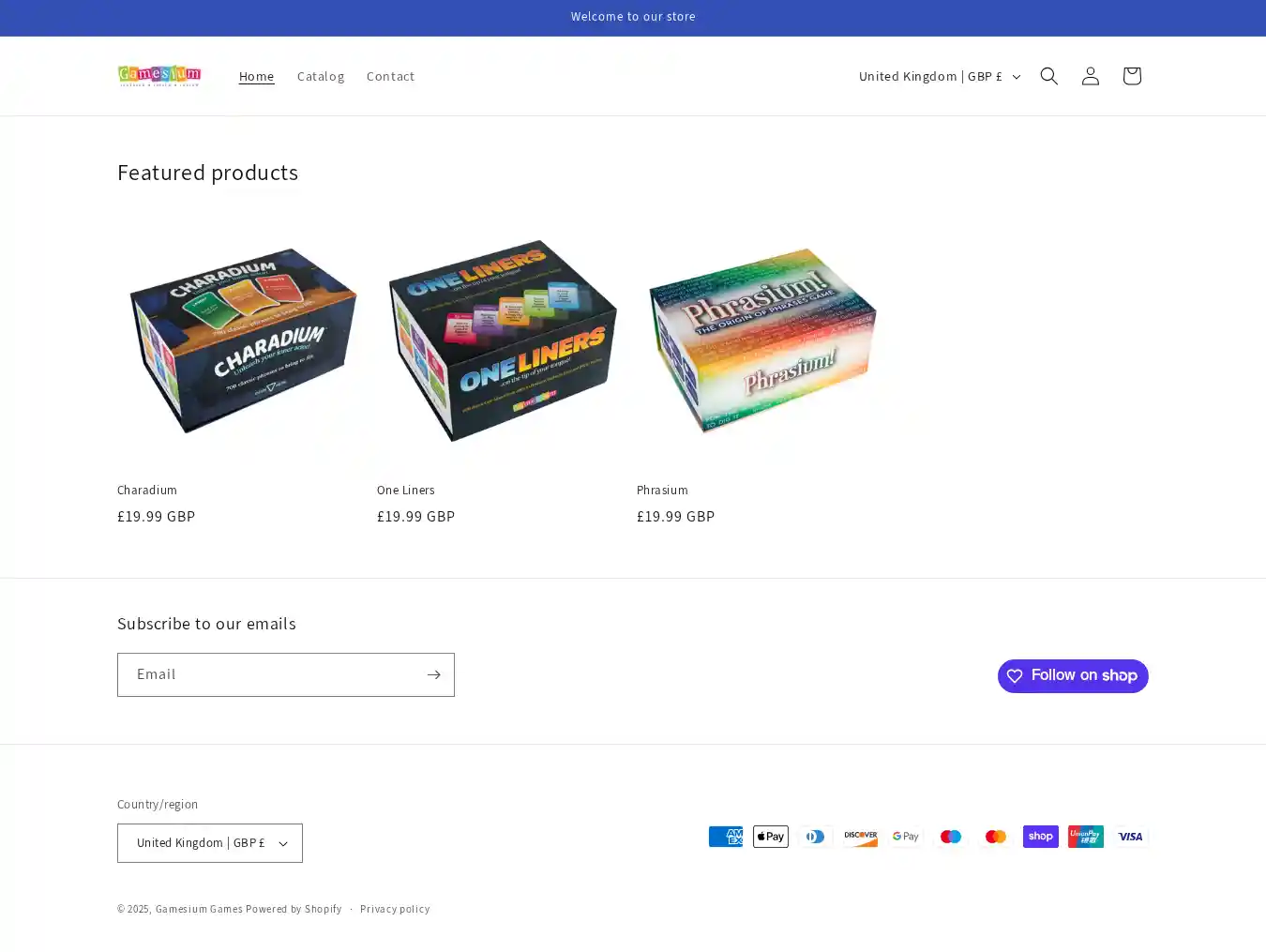Go to the Catalog menu item
Viewport: 1266px width, 952px height.
(321, 76)
